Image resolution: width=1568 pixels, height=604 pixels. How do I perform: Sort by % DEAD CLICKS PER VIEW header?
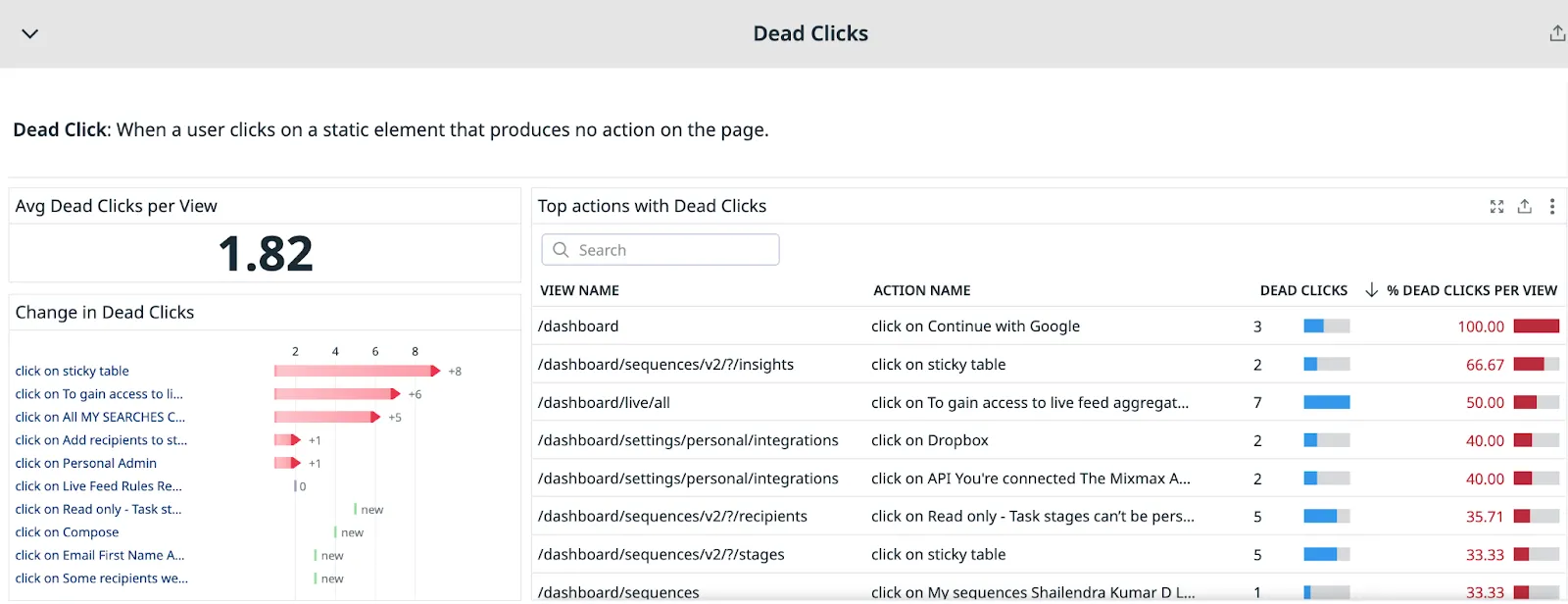click(1472, 290)
